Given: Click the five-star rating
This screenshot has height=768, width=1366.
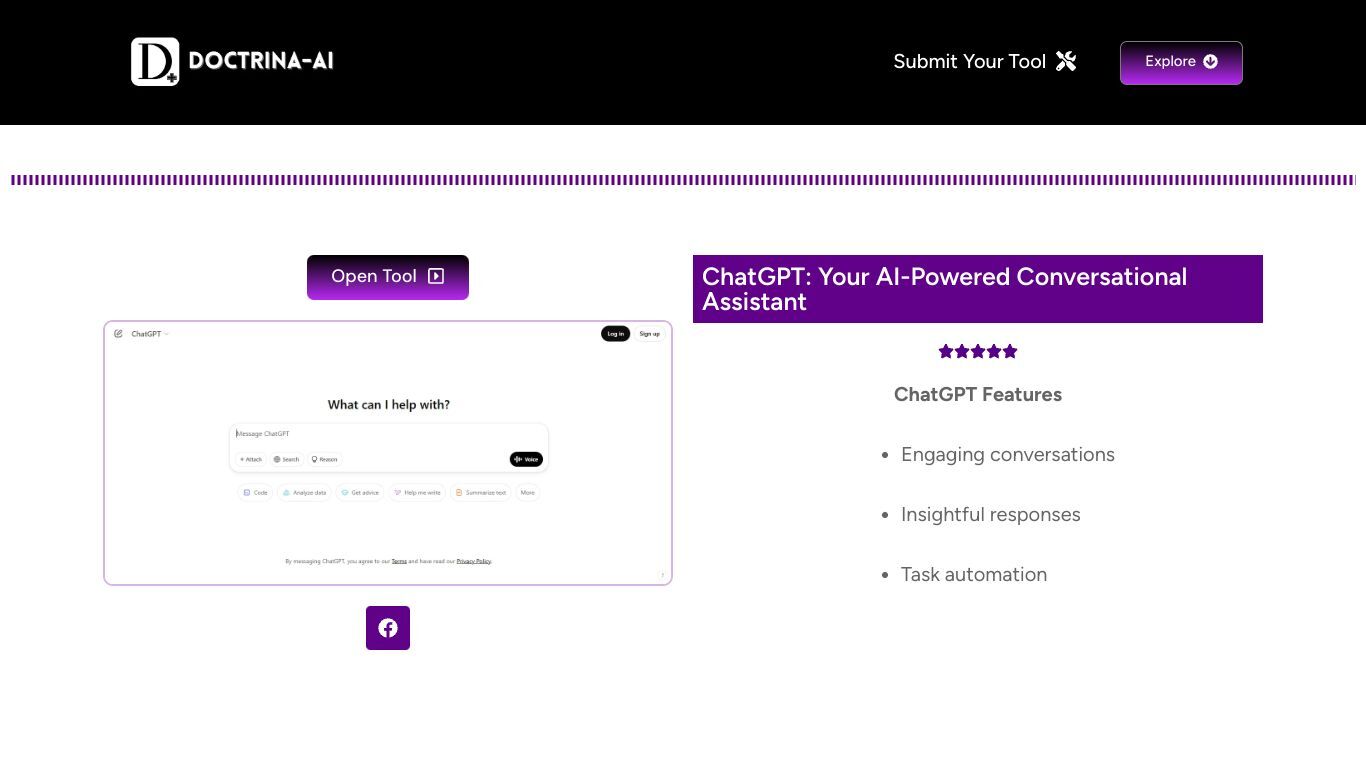Looking at the screenshot, I should click(978, 351).
